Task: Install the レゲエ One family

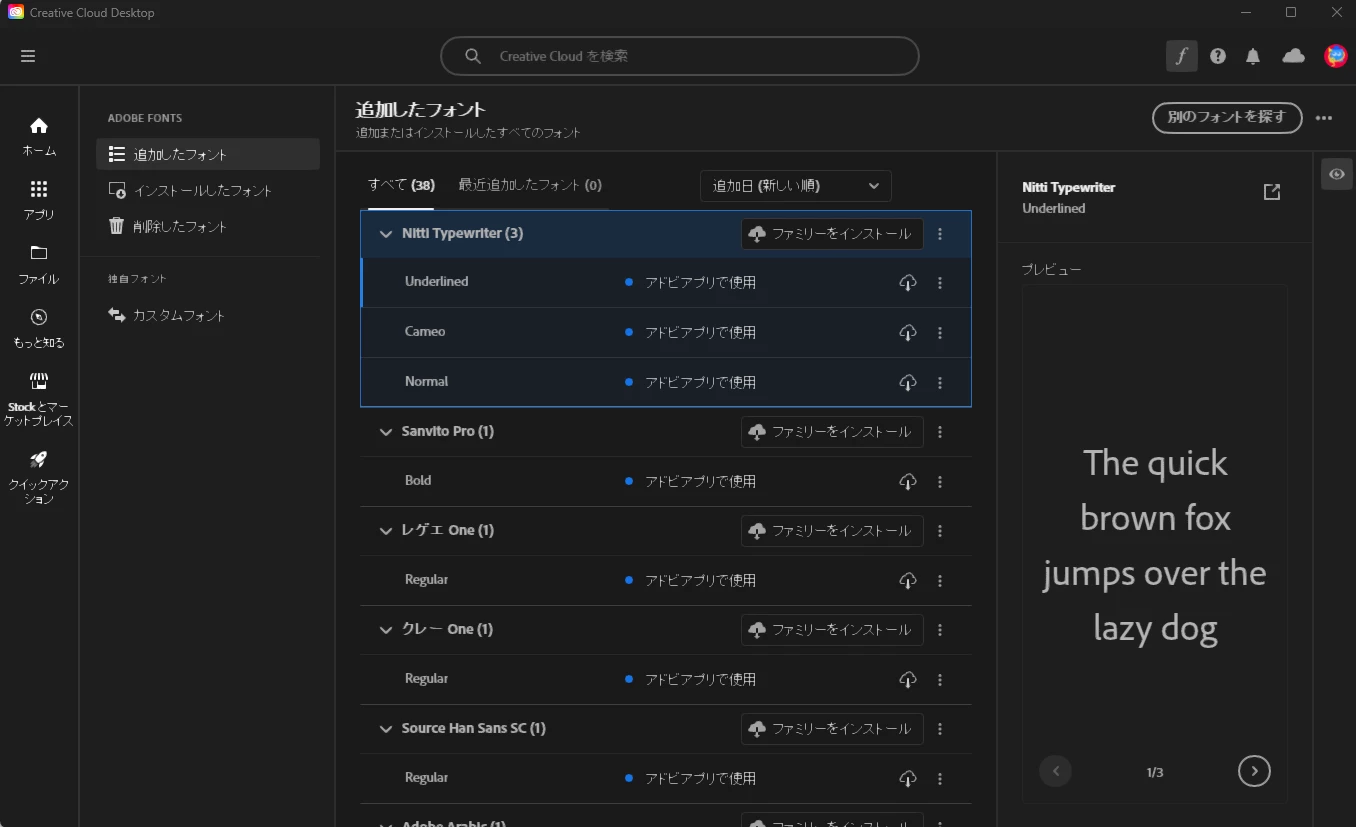Action: point(831,531)
